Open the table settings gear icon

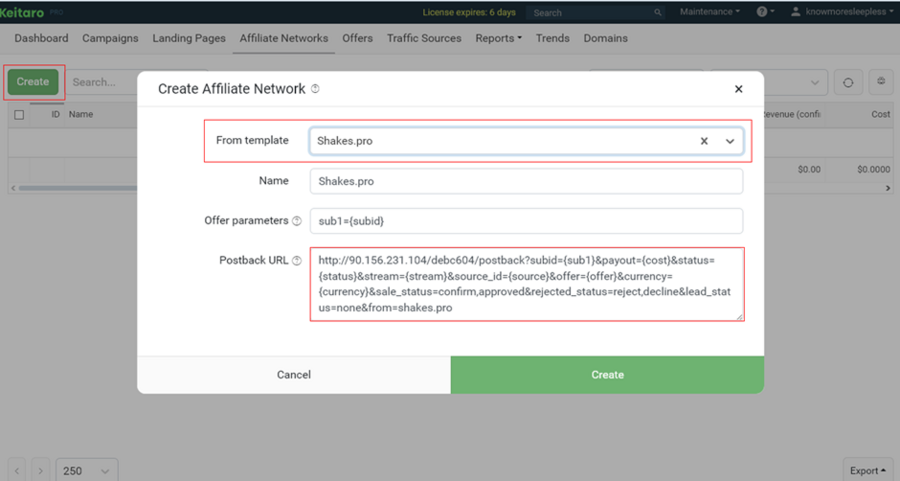click(881, 82)
